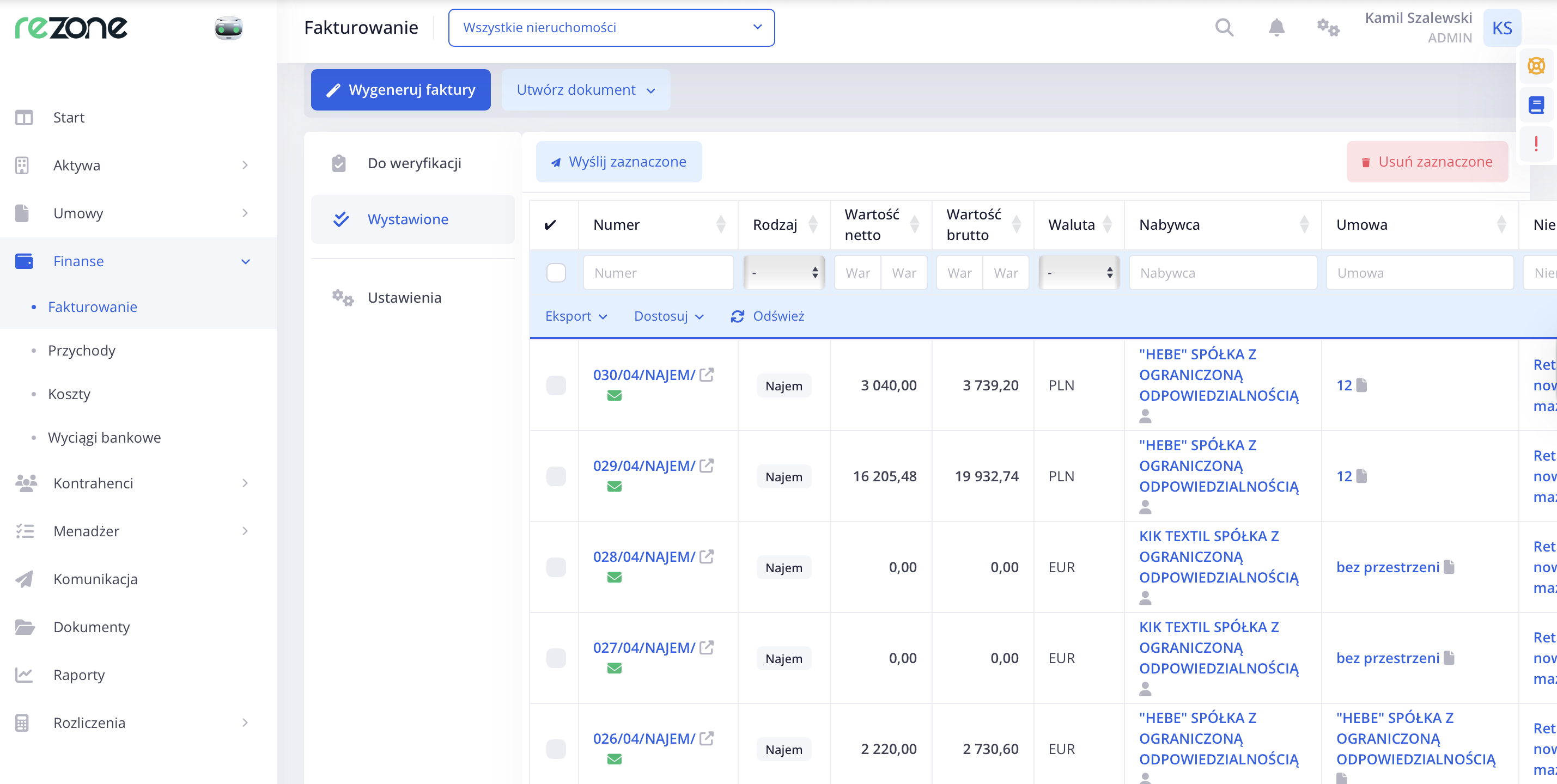This screenshot has width=1557, height=784.
Task: Open the search magnifier icon
Action: pyautogui.click(x=1224, y=27)
